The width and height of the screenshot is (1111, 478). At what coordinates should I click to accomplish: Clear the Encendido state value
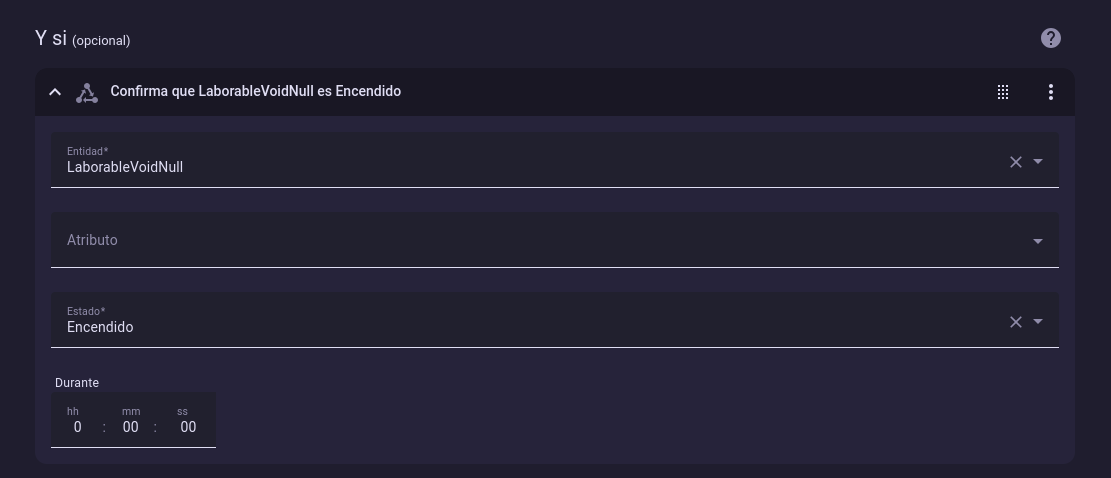[1015, 322]
